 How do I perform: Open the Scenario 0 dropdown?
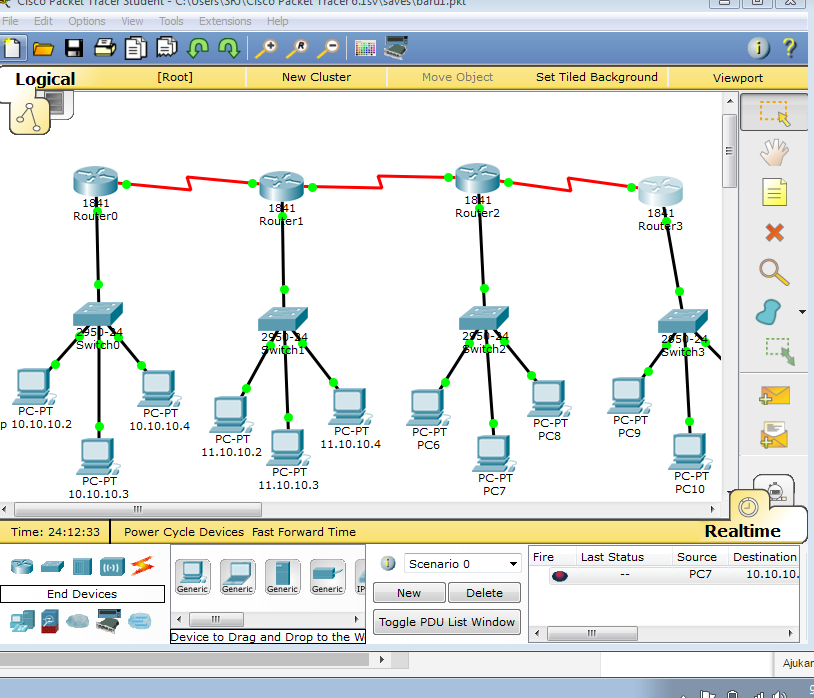462,564
